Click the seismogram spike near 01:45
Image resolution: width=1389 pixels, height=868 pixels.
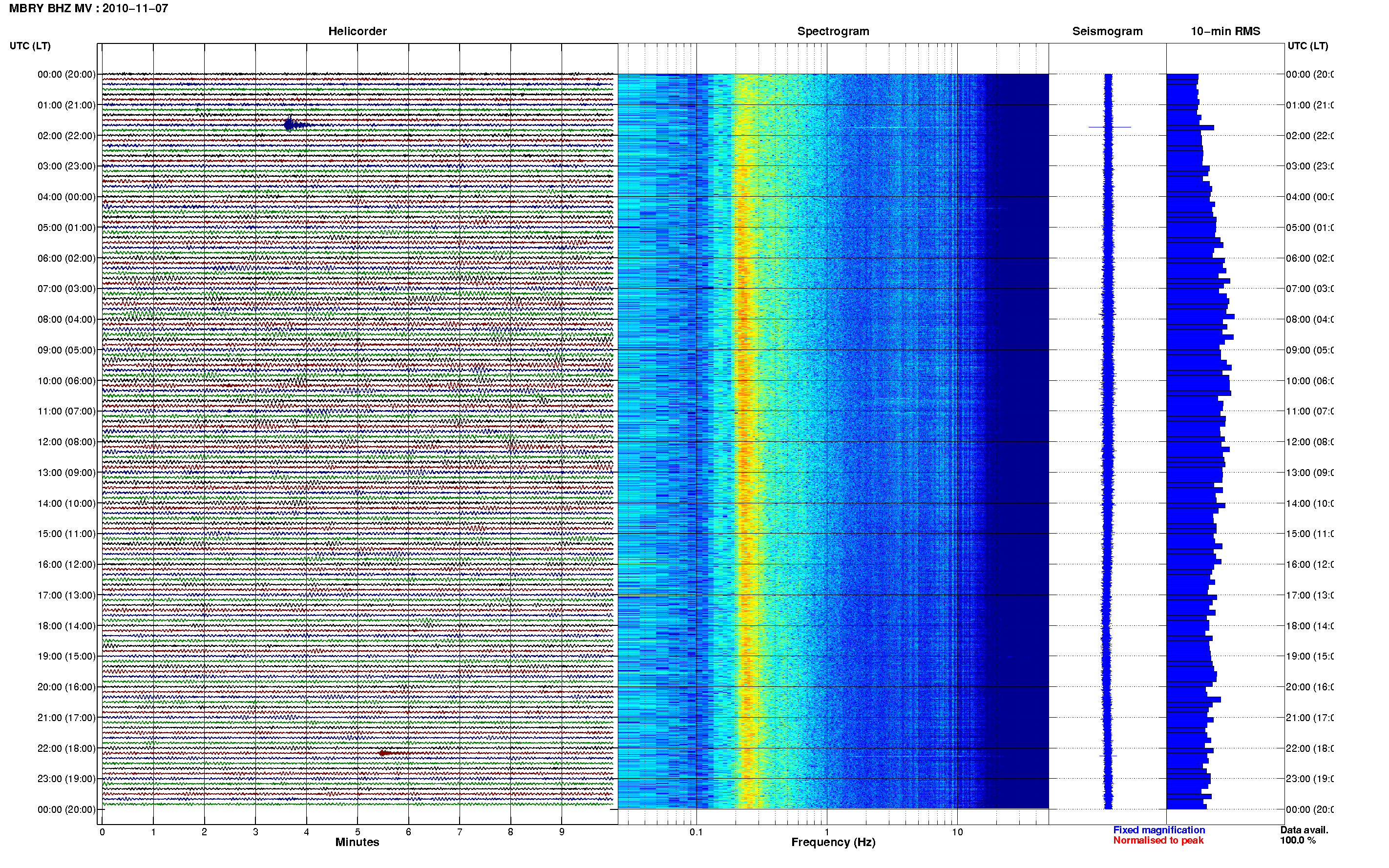pyautogui.click(x=1109, y=127)
